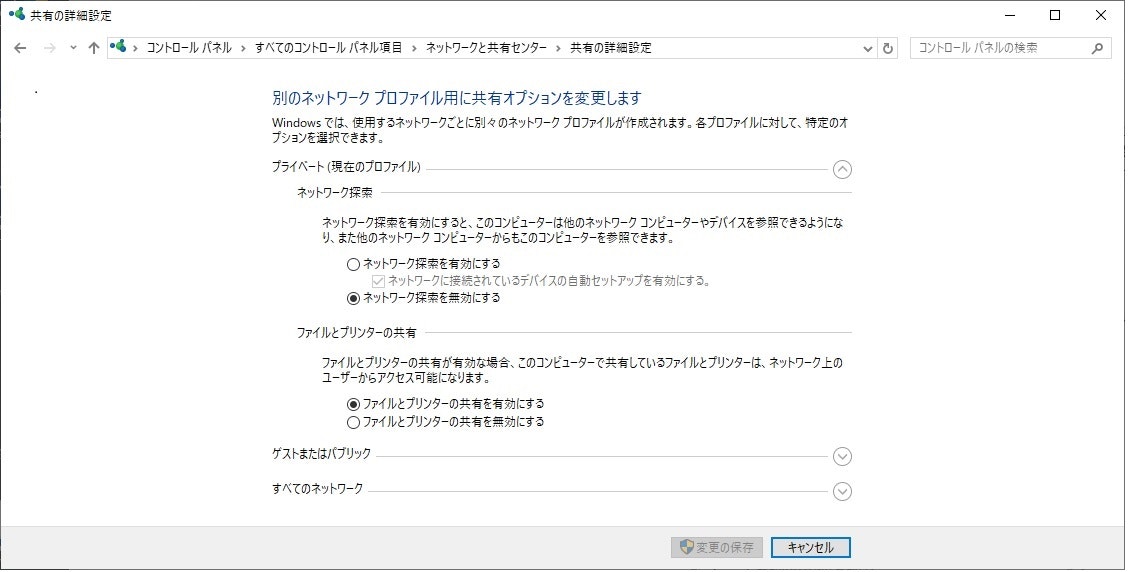Go back with the left arrow
The height and width of the screenshot is (572, 1128).
tap(20, 48)
